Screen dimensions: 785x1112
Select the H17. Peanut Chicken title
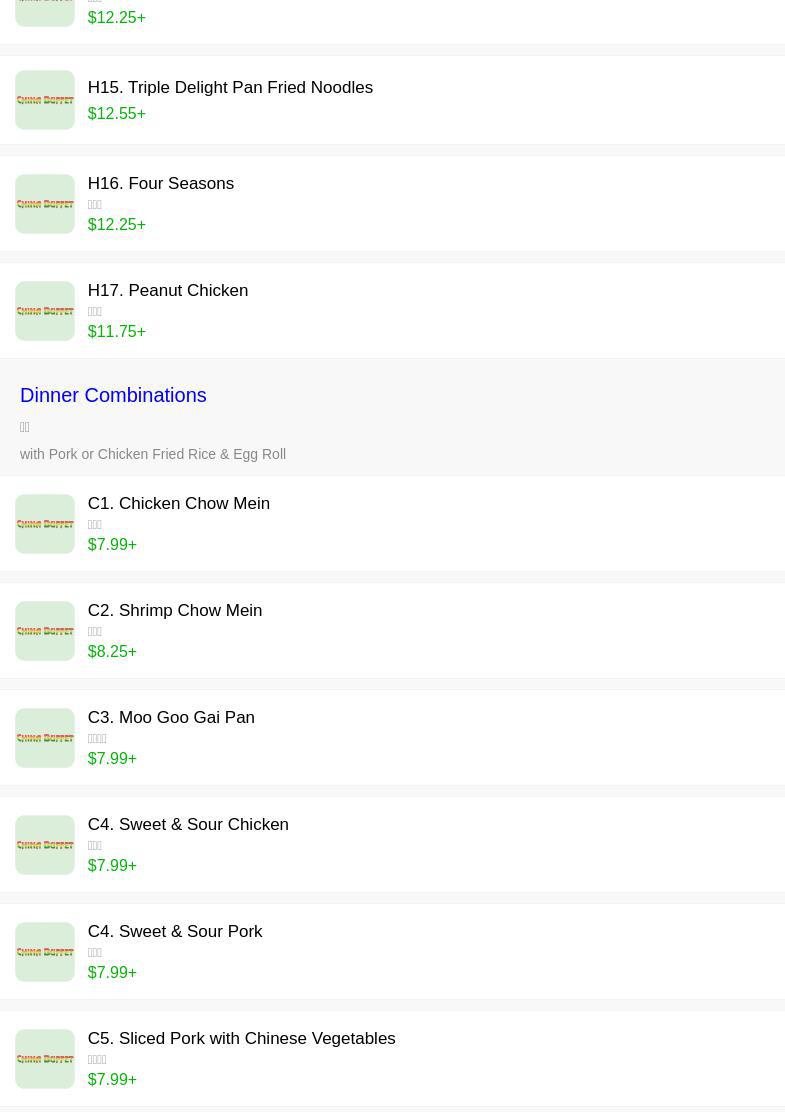coord(168,291)
